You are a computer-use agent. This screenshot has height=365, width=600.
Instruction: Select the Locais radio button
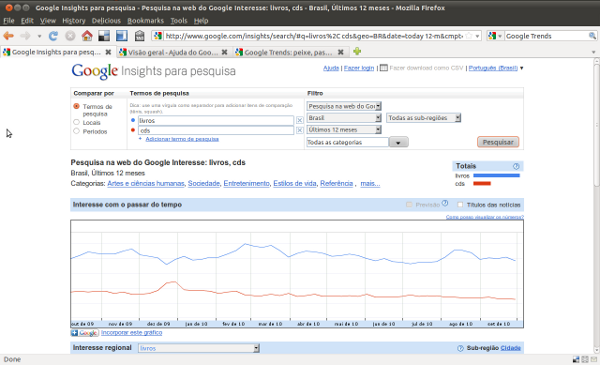[76, 122]
